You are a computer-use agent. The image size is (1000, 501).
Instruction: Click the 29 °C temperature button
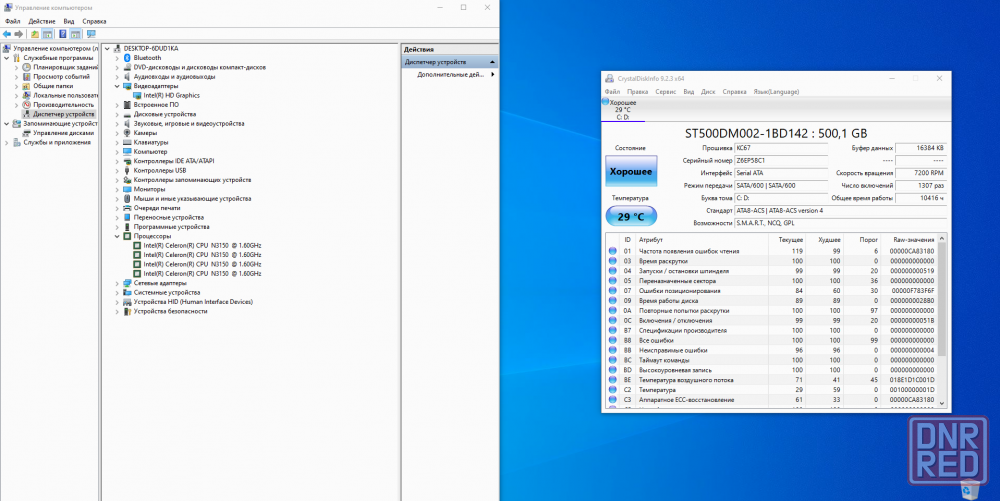click(x=630, y=216)
